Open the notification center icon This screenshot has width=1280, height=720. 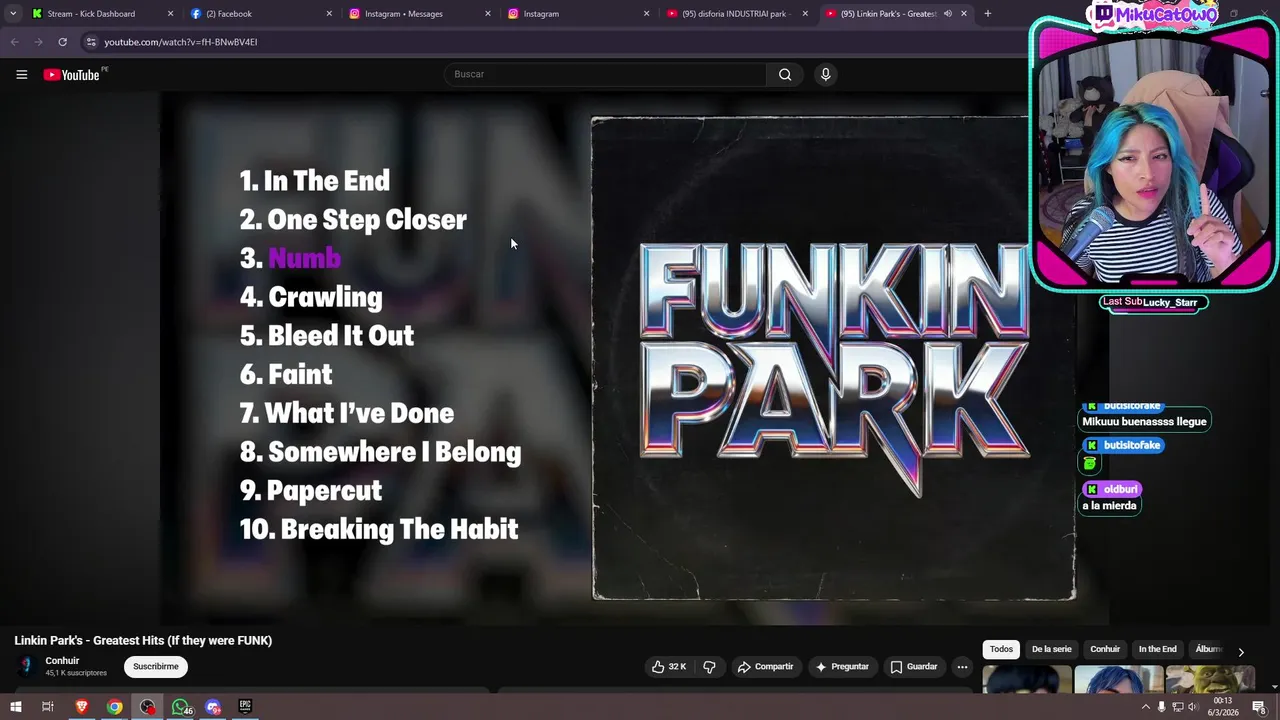coord(1259,707)
